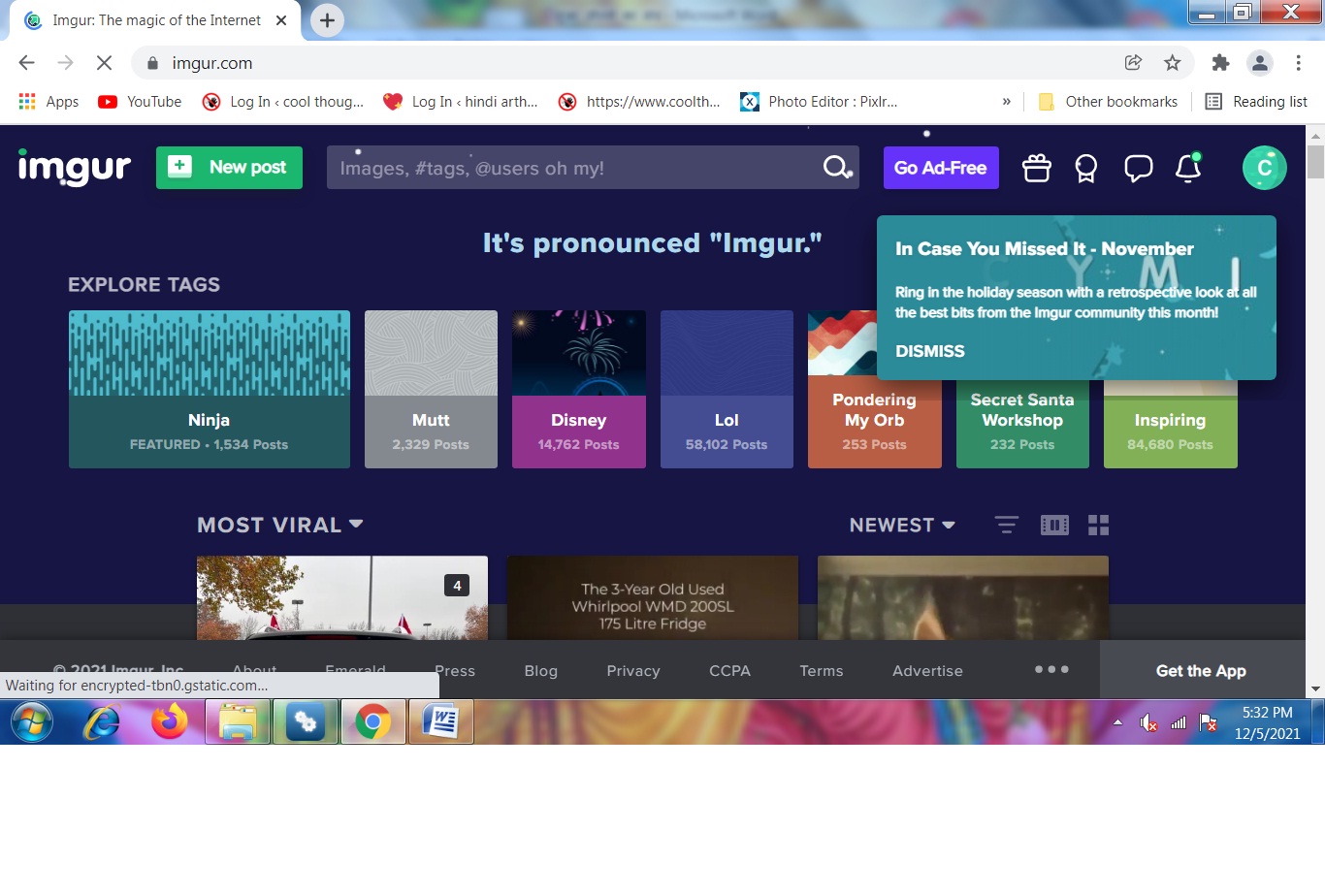Open the Ninja featured tag
The width and height of the screenshot is (1325, 896).
click(x=210, y=390)
